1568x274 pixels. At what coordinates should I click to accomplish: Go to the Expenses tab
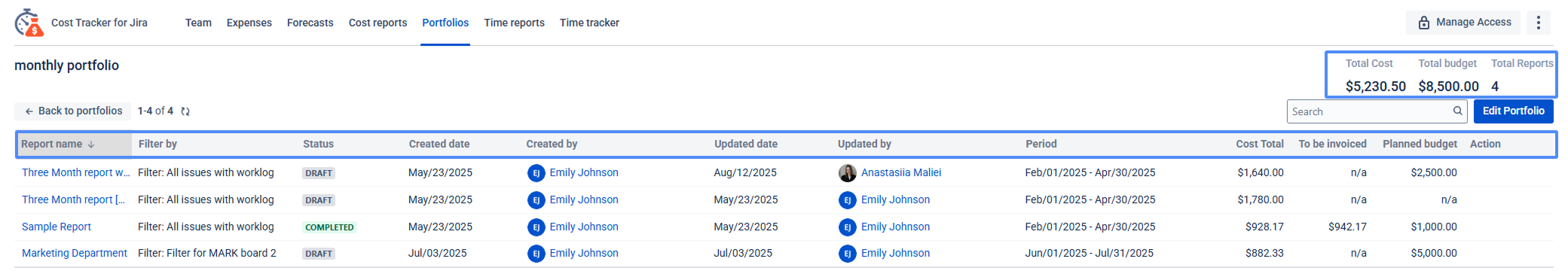[249, 23]
